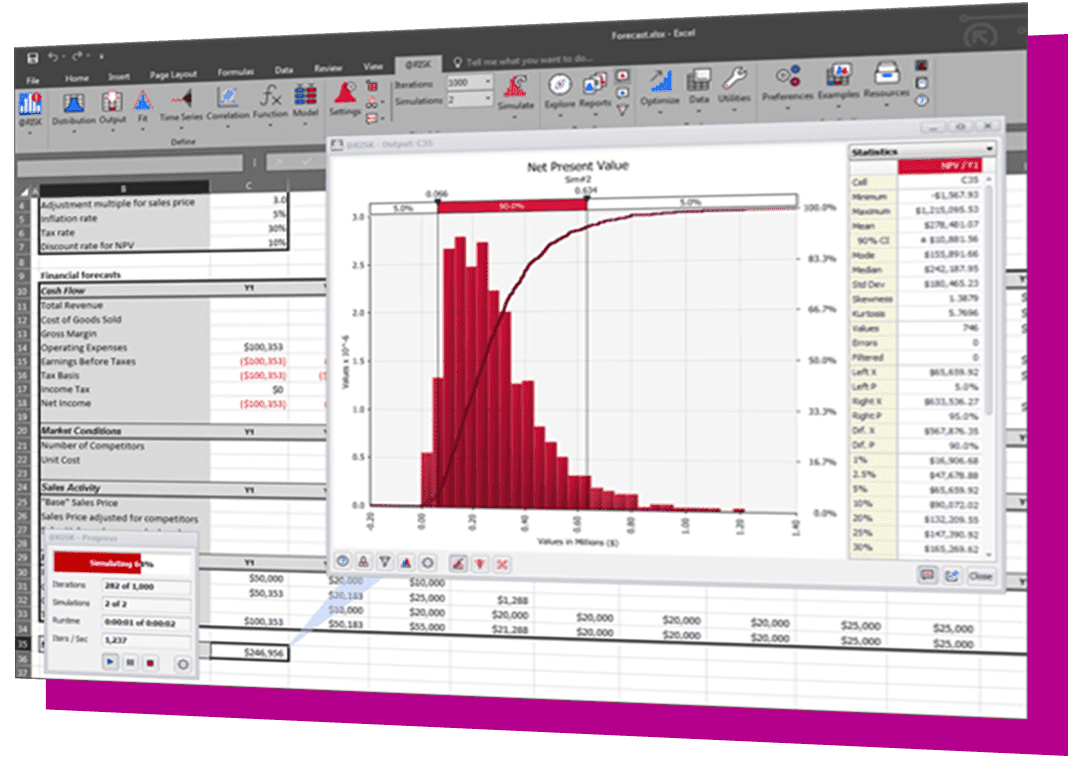The width and height of the screenshot is (1068, 783).
Task: Click the play button in Progress window
Action: click(x=110, y=661)
